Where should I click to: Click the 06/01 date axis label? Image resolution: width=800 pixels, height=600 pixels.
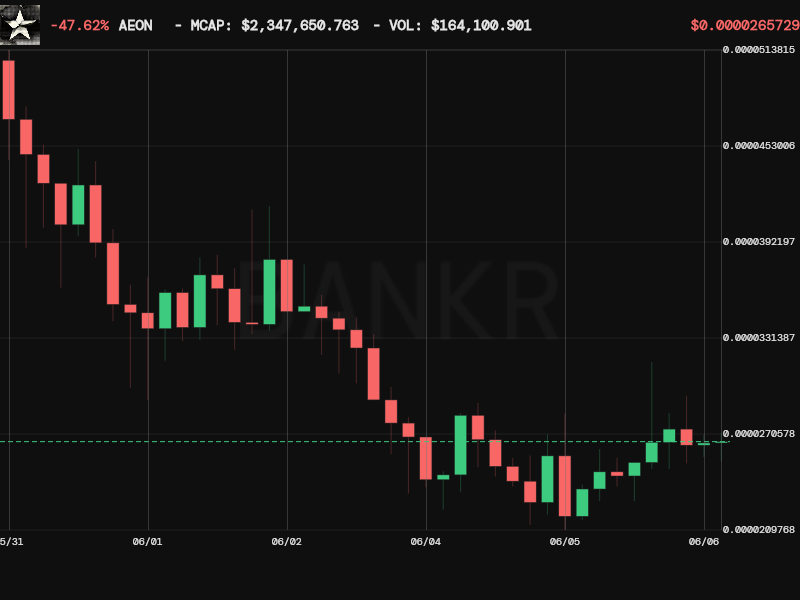tap(147, 542)
